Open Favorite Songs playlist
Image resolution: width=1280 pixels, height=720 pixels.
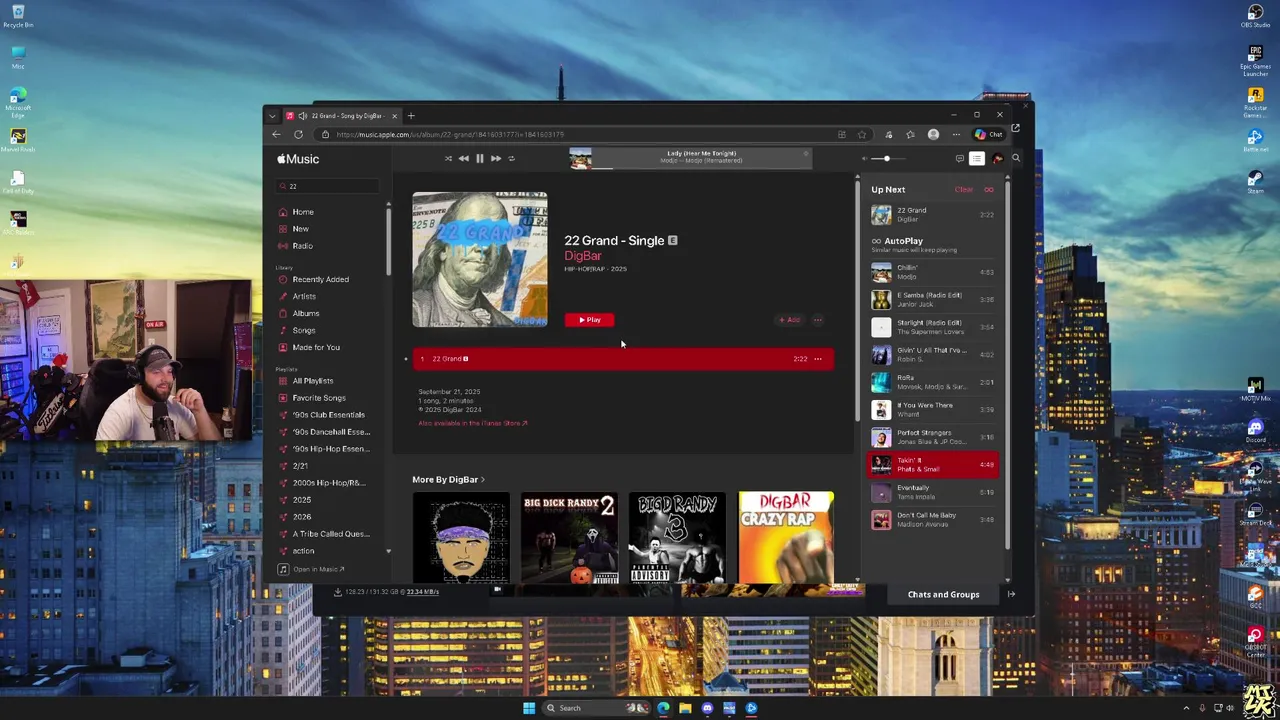click(x=318, y=398)
